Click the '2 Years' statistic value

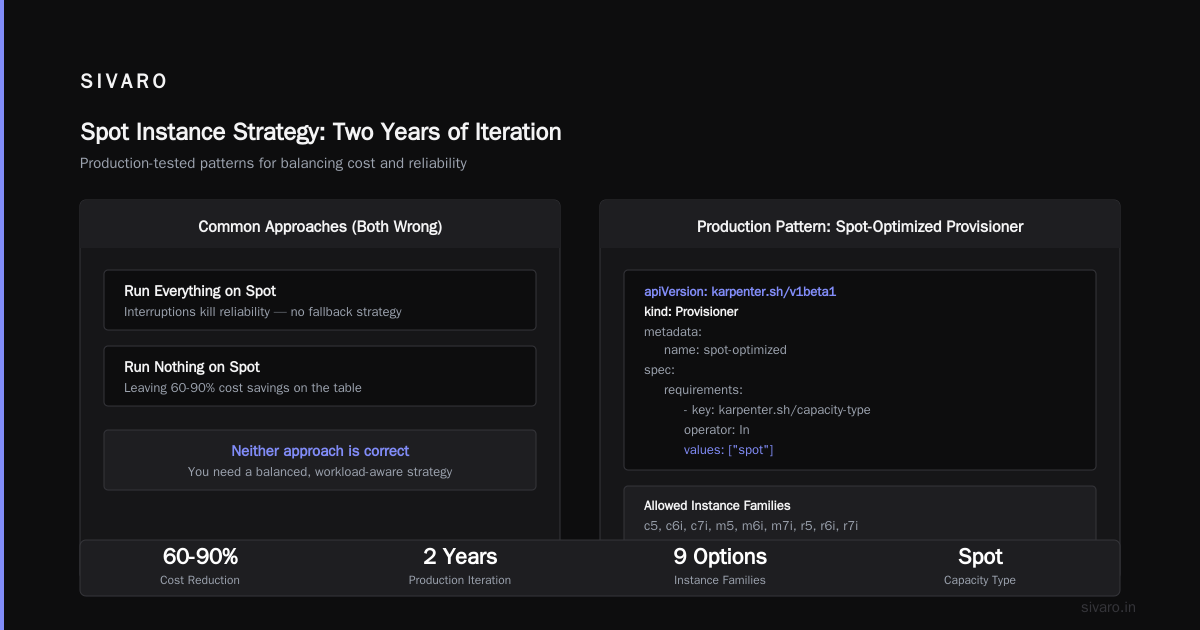(460, 557)
